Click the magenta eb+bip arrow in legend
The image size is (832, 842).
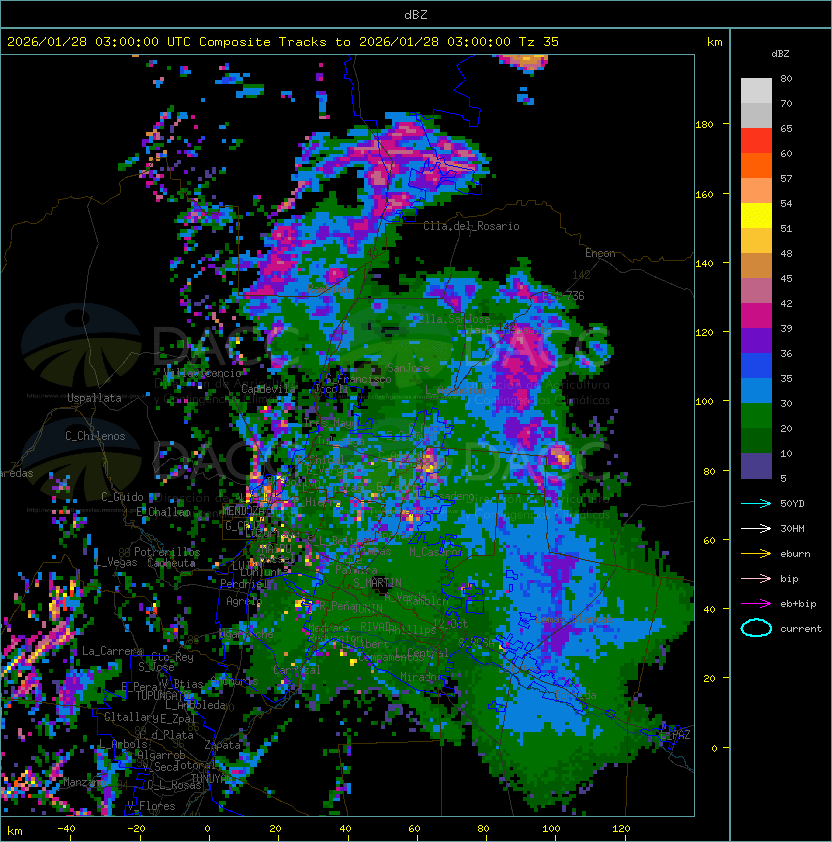(756, 604)
